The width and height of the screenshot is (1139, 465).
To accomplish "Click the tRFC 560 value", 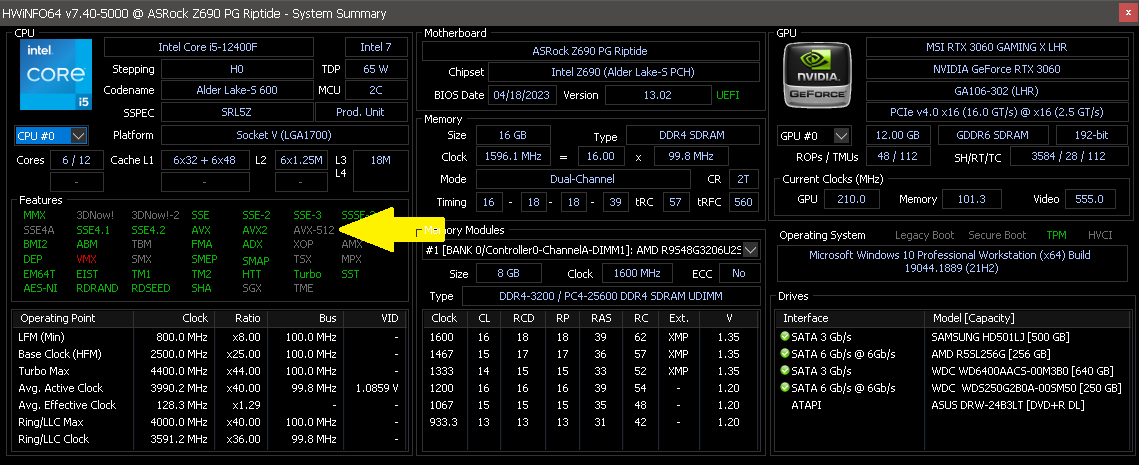I will point(743,202).
